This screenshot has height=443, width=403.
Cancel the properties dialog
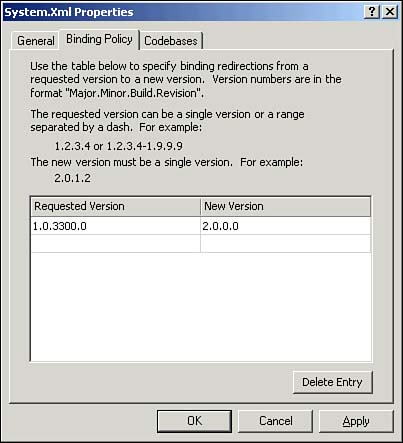tap(276, 421)
